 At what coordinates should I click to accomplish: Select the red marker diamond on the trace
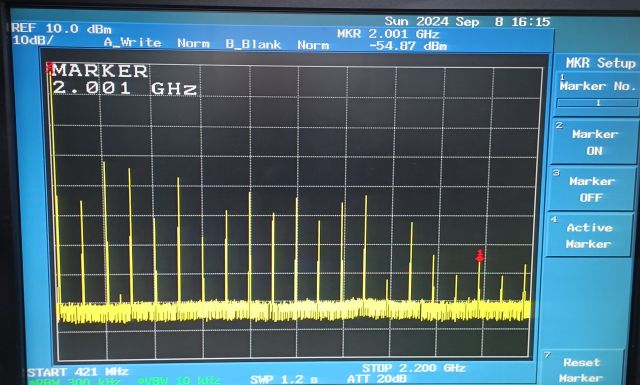tap(480, 256)
